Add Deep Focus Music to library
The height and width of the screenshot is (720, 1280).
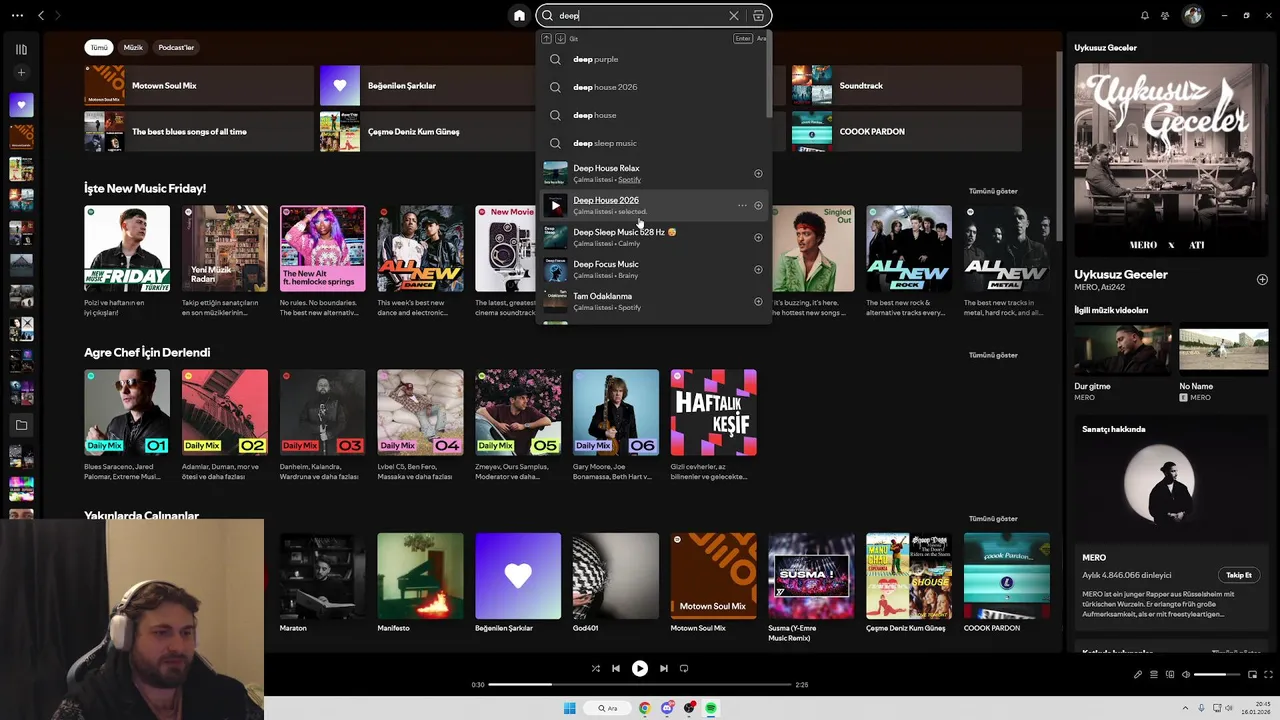758,270
